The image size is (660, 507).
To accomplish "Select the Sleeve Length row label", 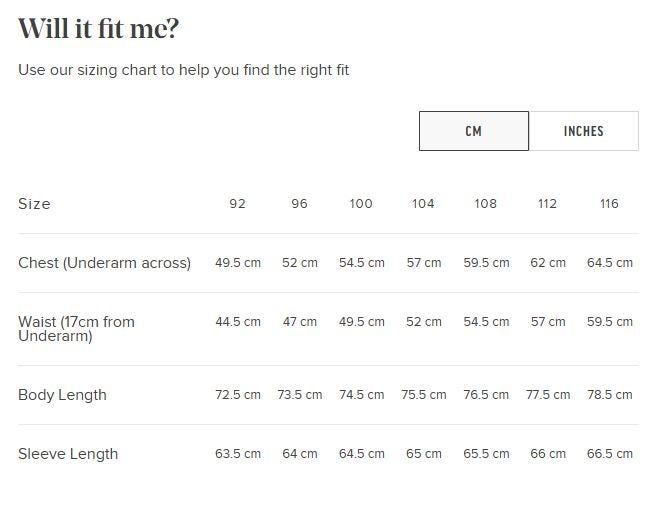I will tap(68, 454).
